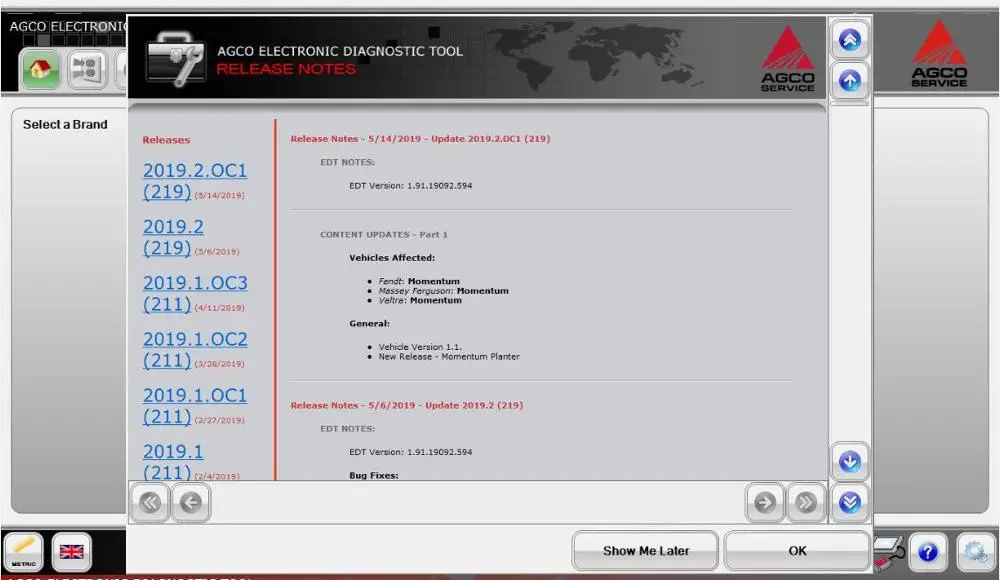Click the (4/11/2019) date text
Viewport: 1000px width, 580px height.
point(219,308)
